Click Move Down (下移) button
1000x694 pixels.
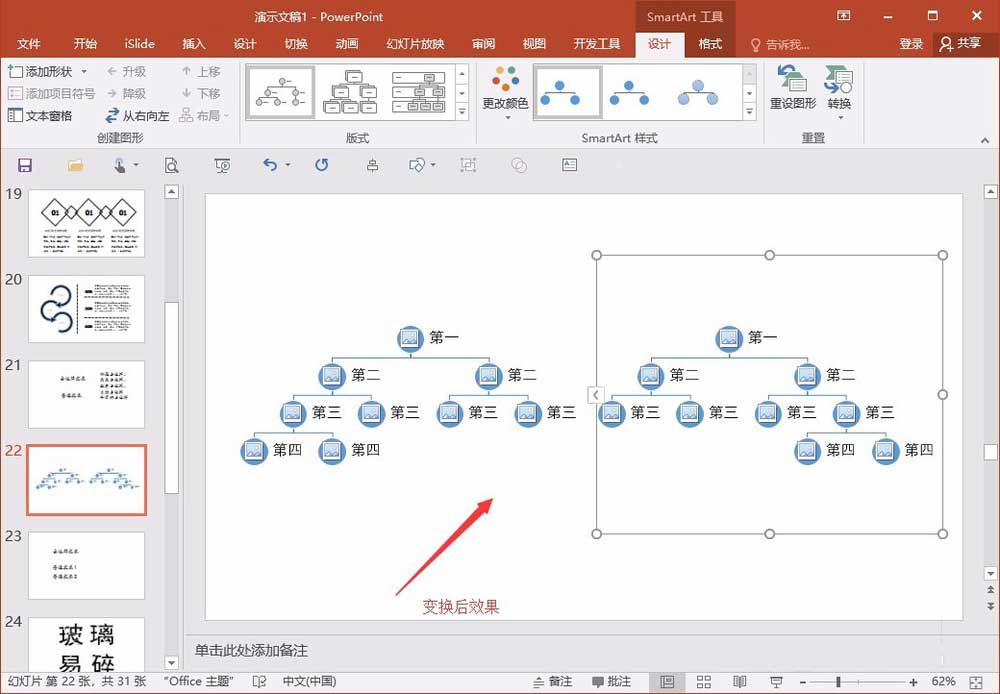pos(201,93)
